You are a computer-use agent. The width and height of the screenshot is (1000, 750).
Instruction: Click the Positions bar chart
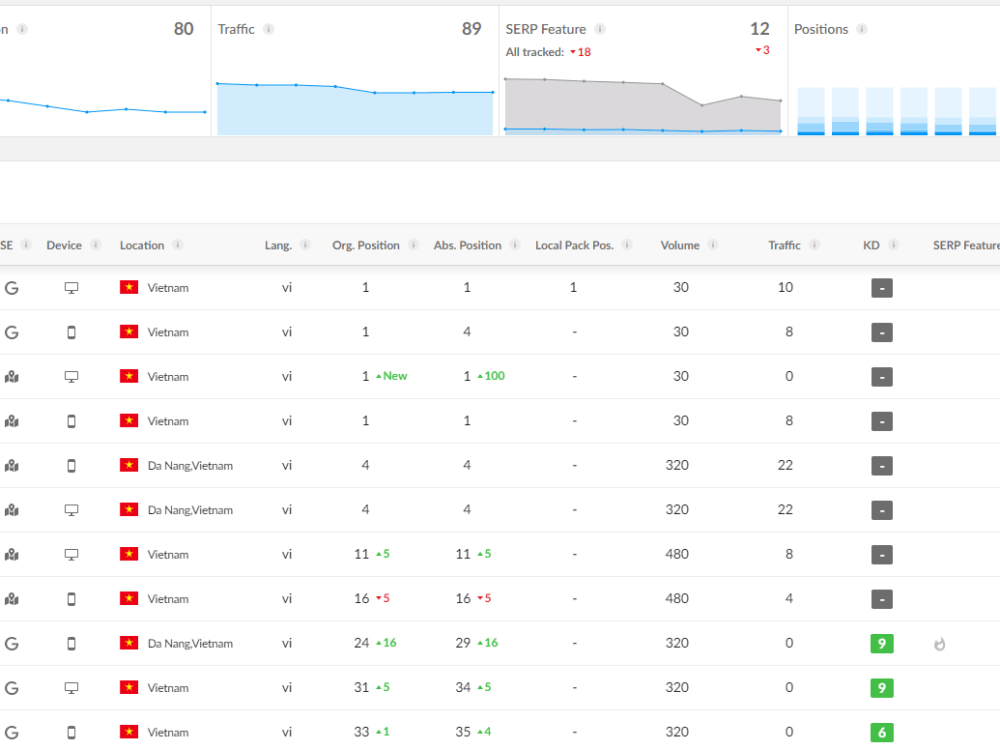coord(897,111)
